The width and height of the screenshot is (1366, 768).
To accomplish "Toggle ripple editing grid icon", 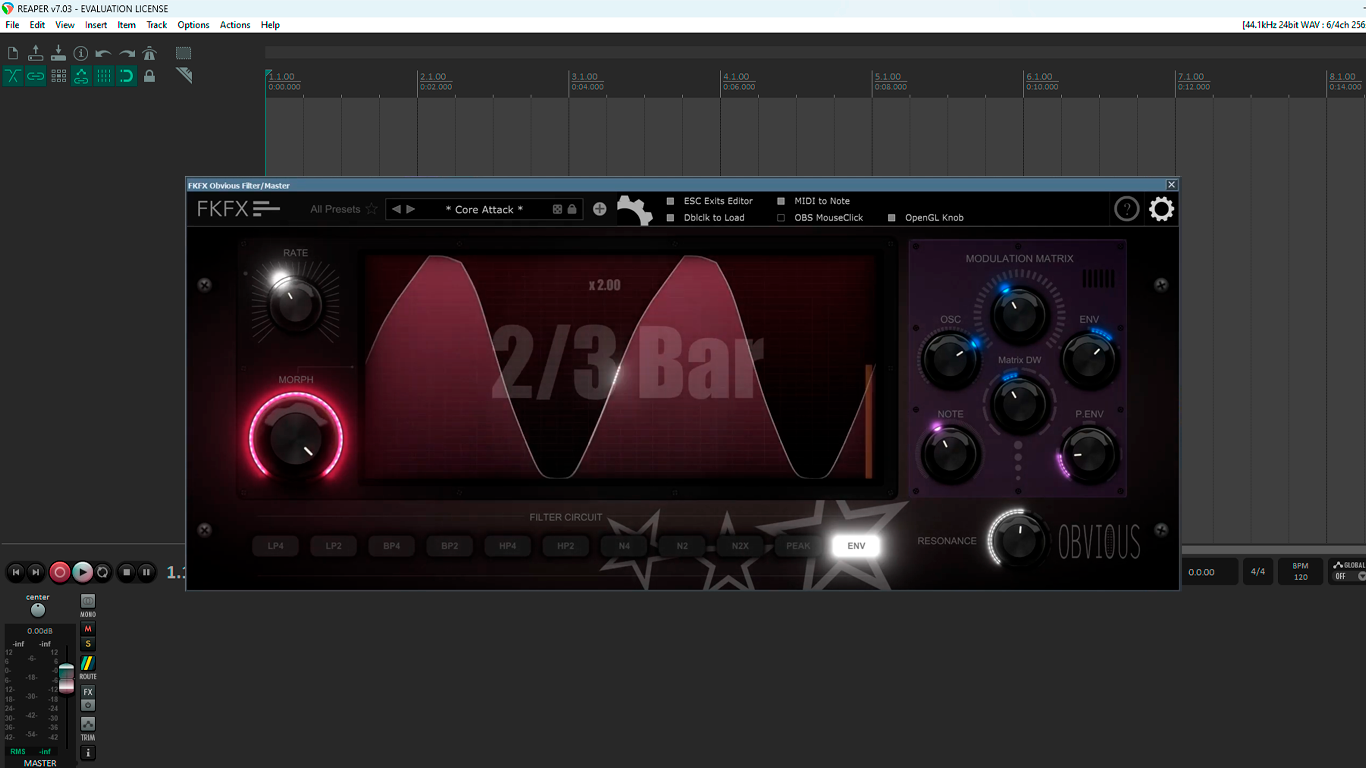I will 58,76.
